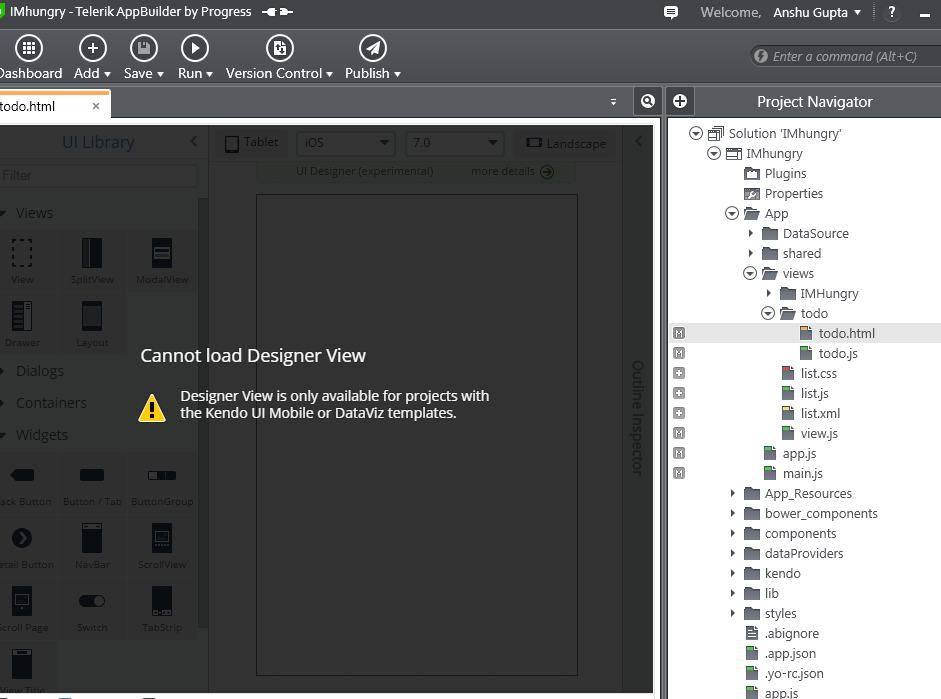Image resolution: width=941 pixels, height=699 pixels.
Task: Click the Publish paper plane icon
Action: 373,48
